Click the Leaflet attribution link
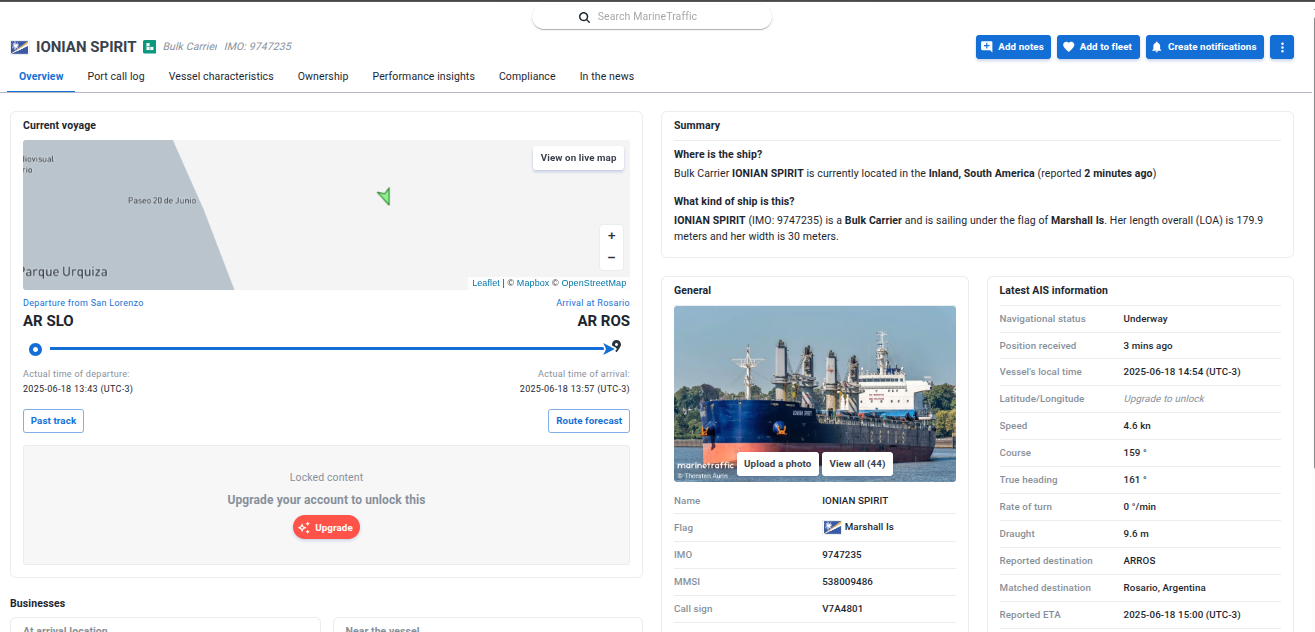The image size is (1315, 632). 486,283
